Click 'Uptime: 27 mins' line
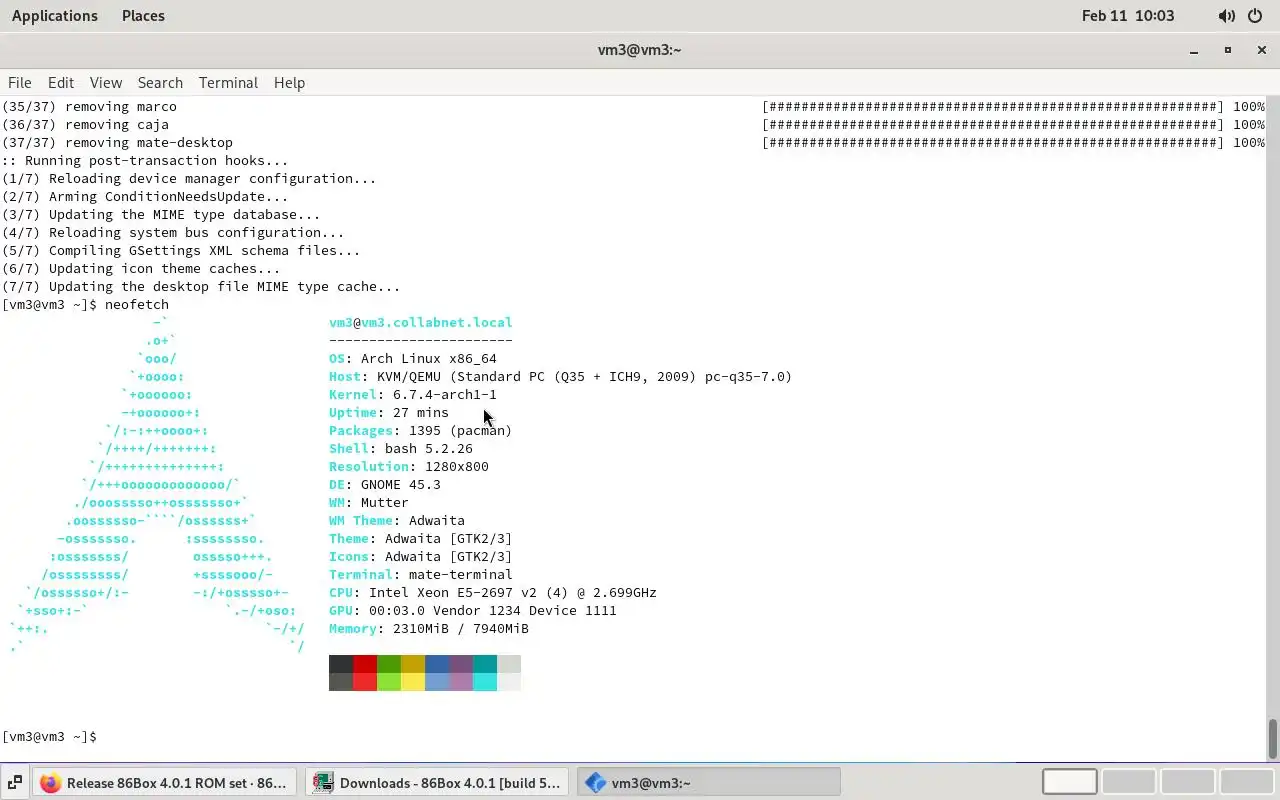Viewport: 1280px width, 800px height. [389, 413]
